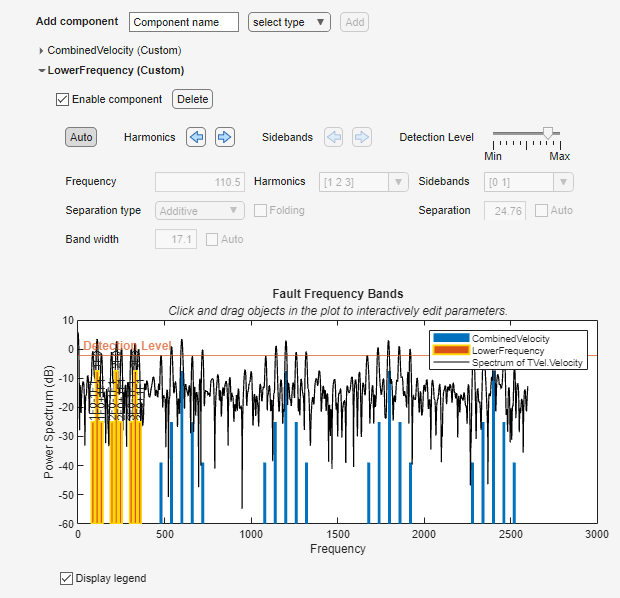
Task: Click the Harmonics left arrow icon
Action: tap(196, 137)
